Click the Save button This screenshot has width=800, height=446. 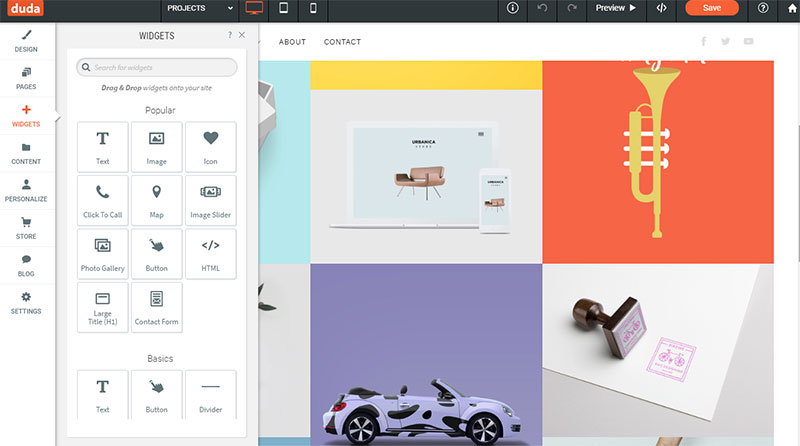click(712, 8)
